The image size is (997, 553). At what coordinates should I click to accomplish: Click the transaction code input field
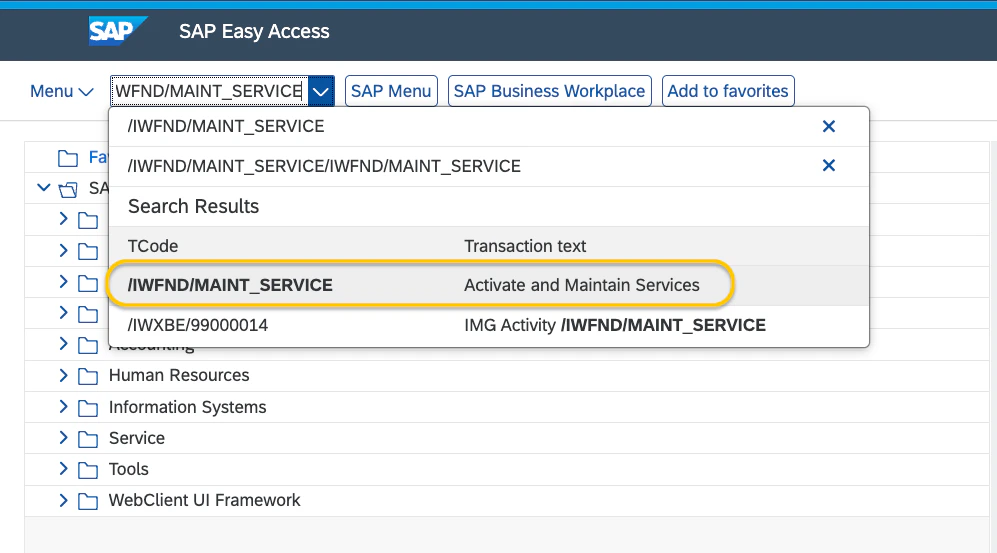[209, 91]
